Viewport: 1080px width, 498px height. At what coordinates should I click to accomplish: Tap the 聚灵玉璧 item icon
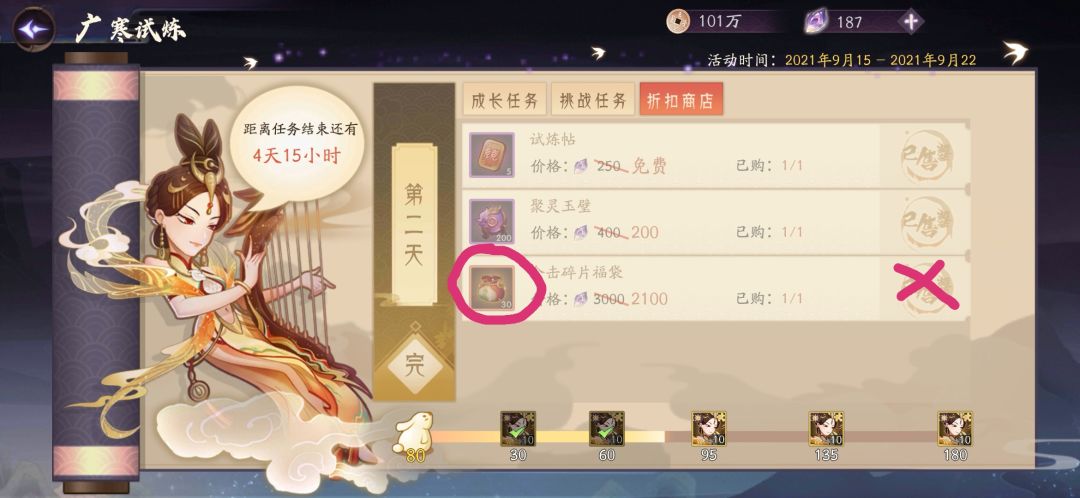492,221
